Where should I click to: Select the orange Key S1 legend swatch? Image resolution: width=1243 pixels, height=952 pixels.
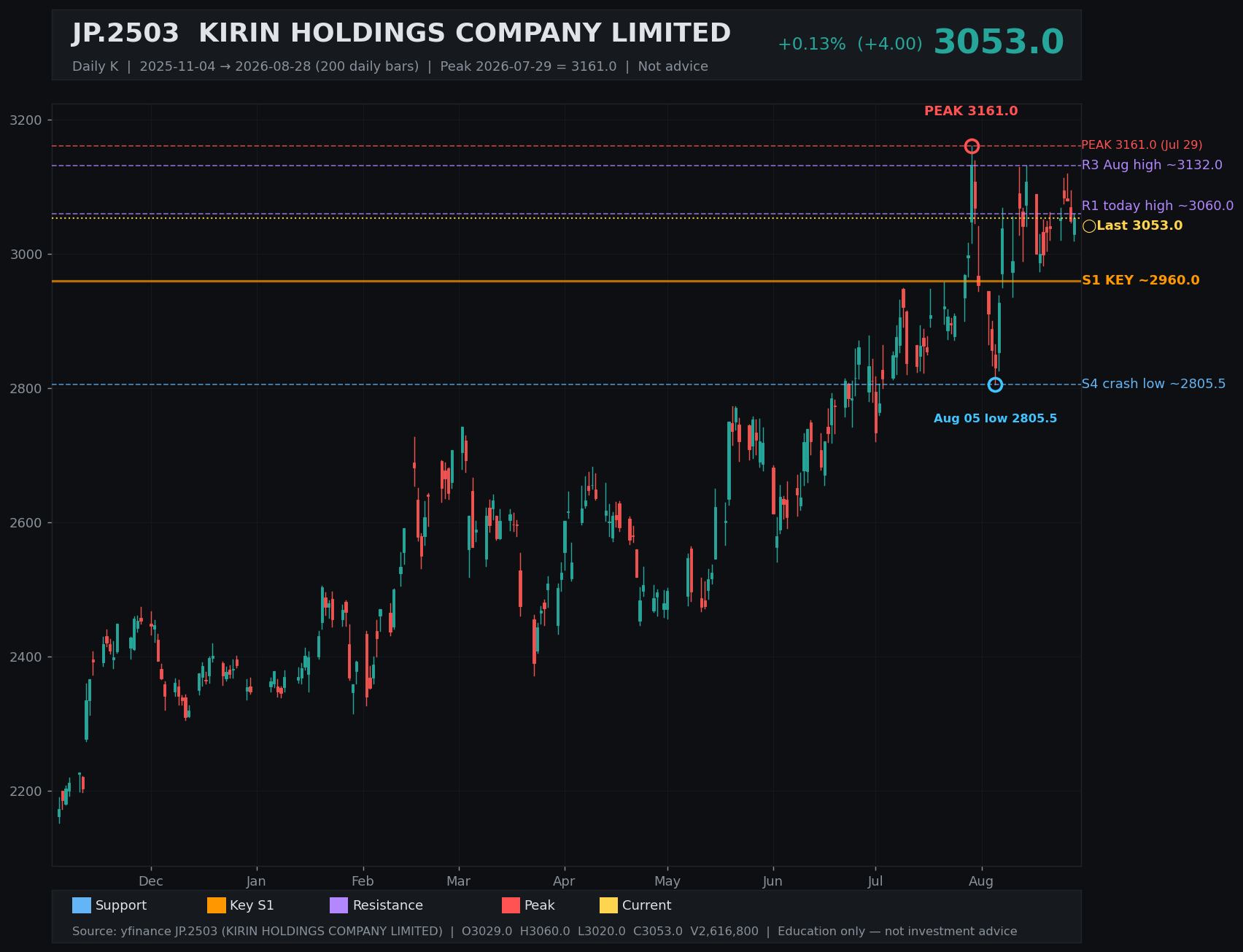coord(217,905)
